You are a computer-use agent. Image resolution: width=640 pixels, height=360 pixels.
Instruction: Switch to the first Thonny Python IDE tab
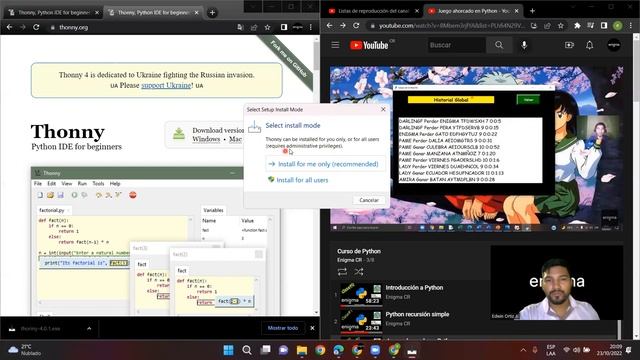tap(53, 13)
